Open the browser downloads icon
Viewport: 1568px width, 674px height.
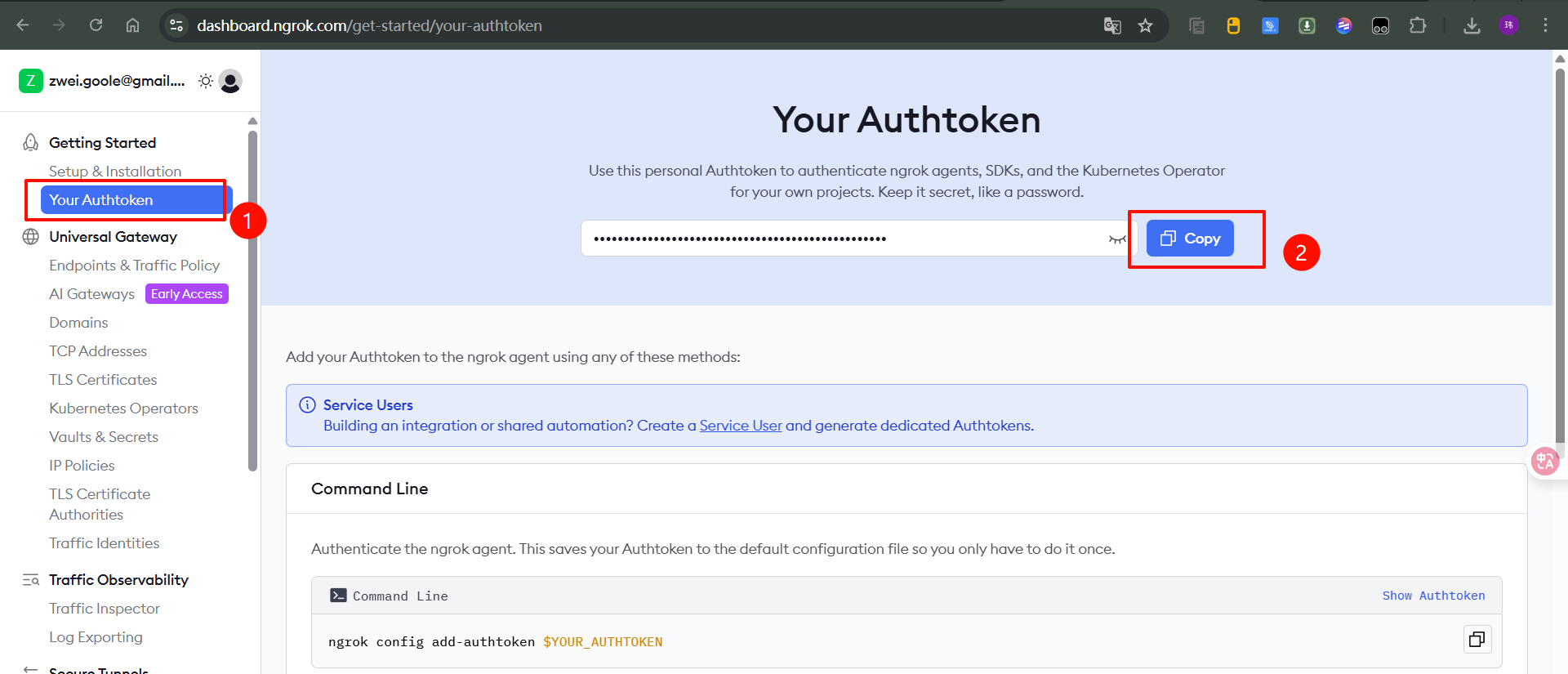coord(1472,25)
